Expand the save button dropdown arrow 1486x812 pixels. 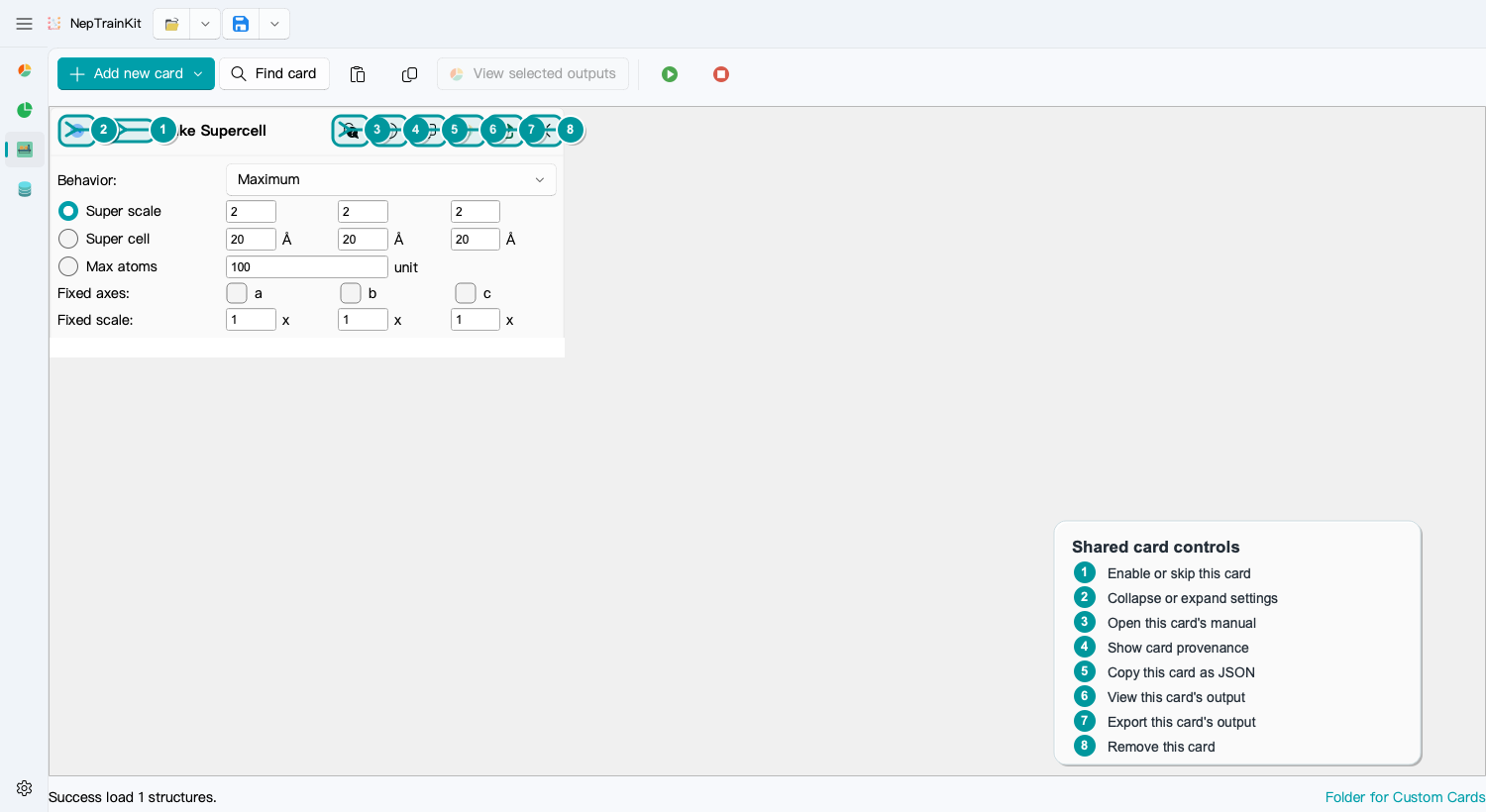tap(274, 24)
